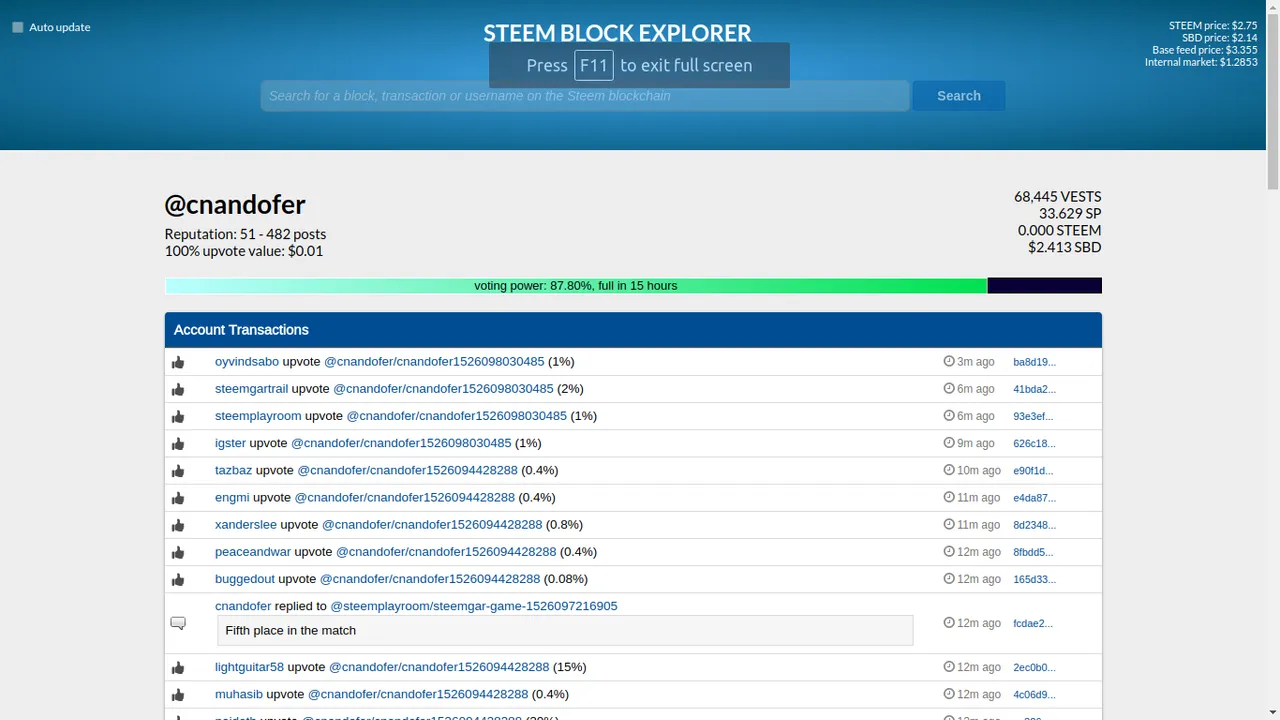1280x720 pixels.
Task: Open transaction 8fbdd5...
Action: click(x=1033, y=552)
